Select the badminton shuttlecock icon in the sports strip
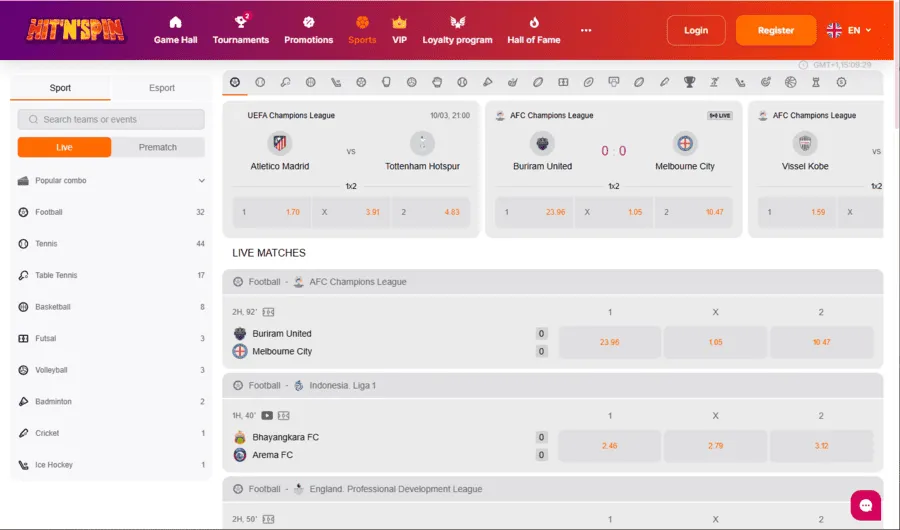The image size is (900, 530). click(x=487, y=82)
